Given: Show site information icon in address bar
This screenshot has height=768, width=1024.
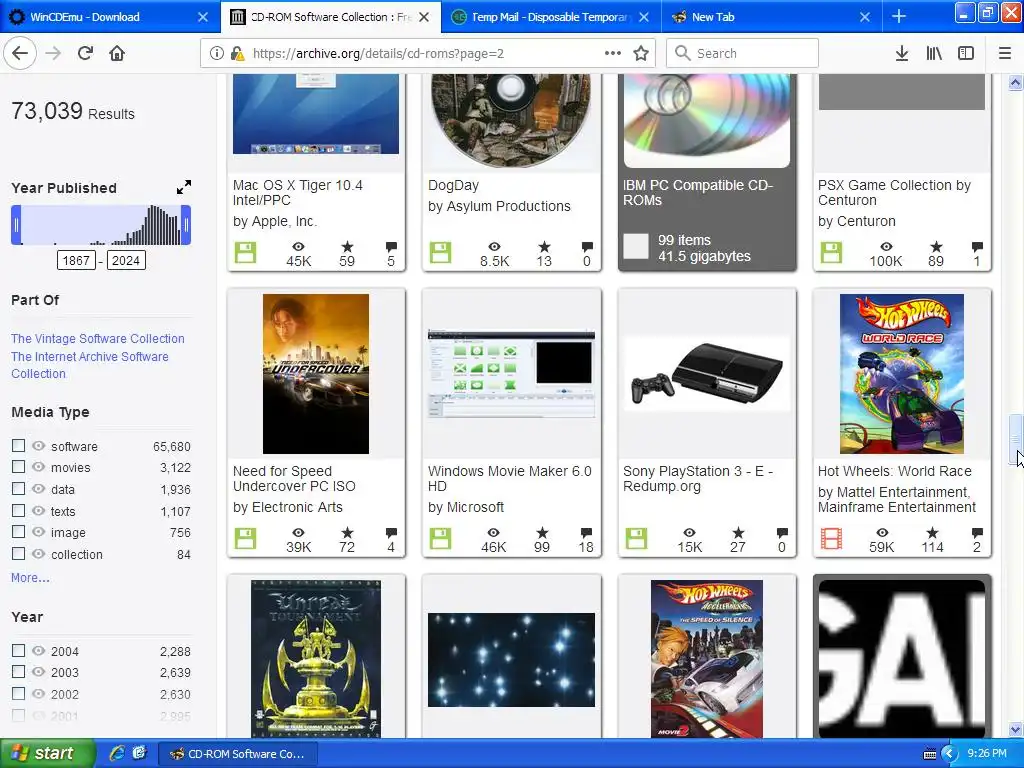Looking at the screenshot, I should 217,53.
